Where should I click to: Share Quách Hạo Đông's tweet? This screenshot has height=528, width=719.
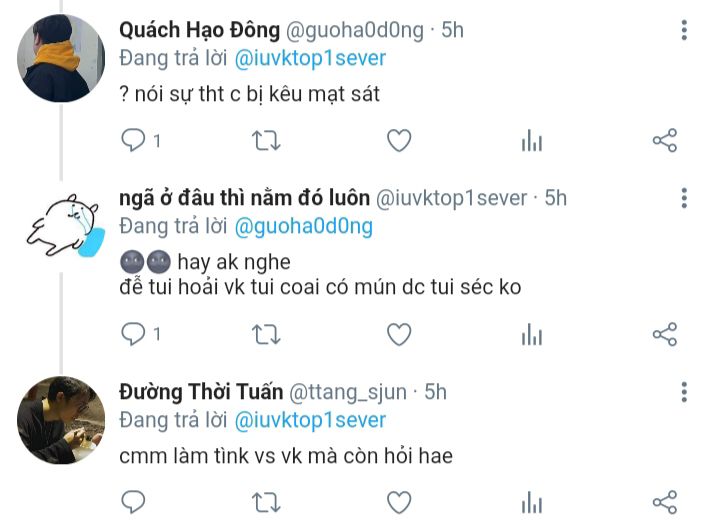[665, 140]
